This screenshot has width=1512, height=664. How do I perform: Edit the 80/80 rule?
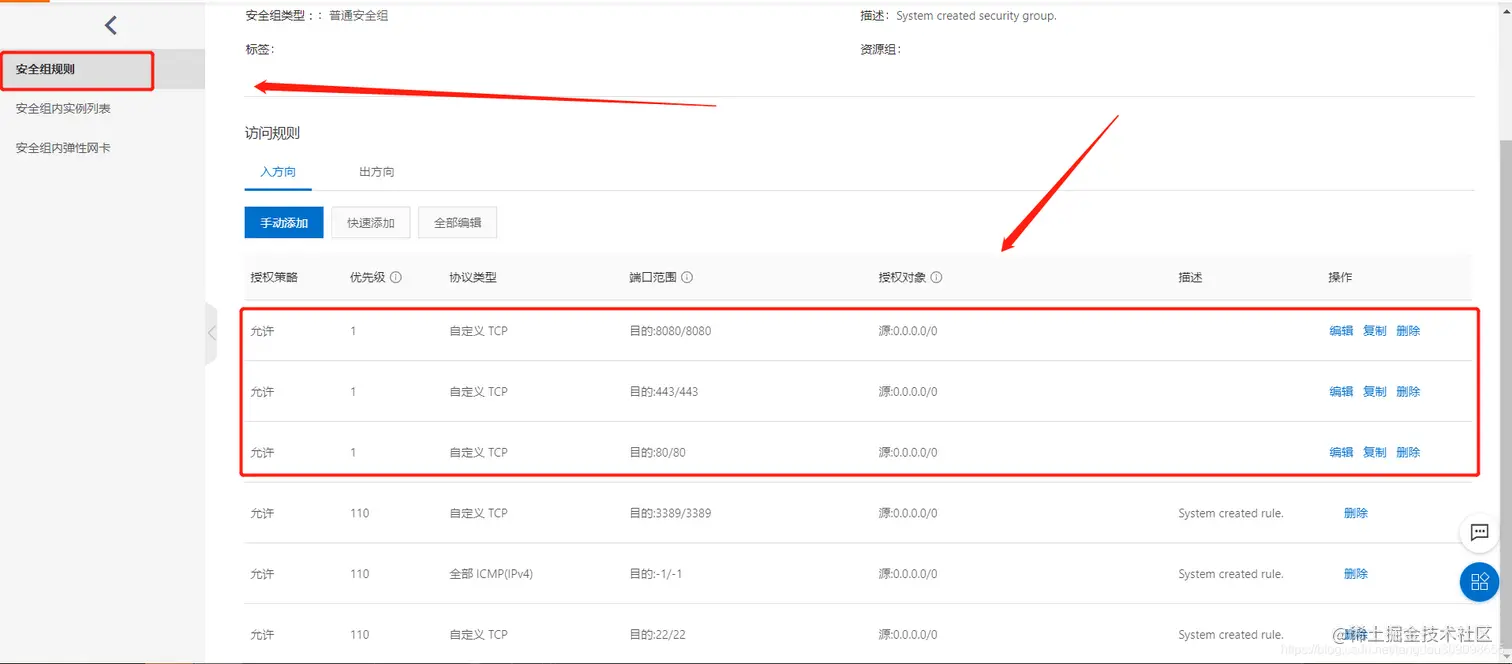point(1341,453)
